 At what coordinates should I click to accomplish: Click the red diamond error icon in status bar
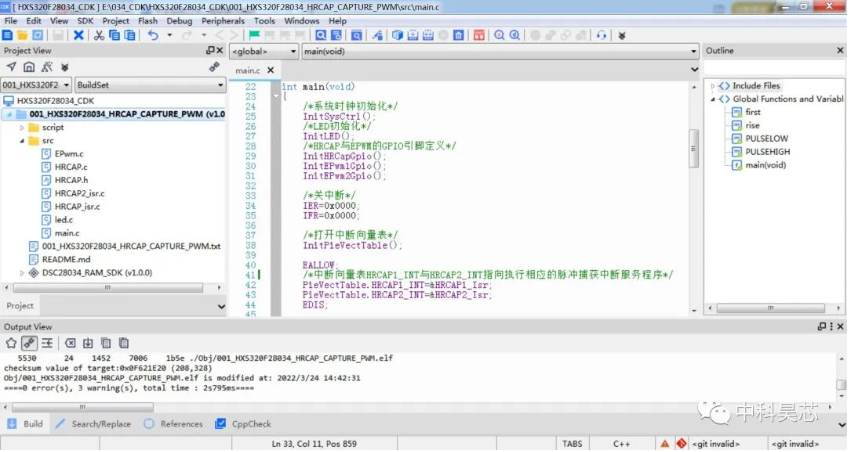coord(681,444)
